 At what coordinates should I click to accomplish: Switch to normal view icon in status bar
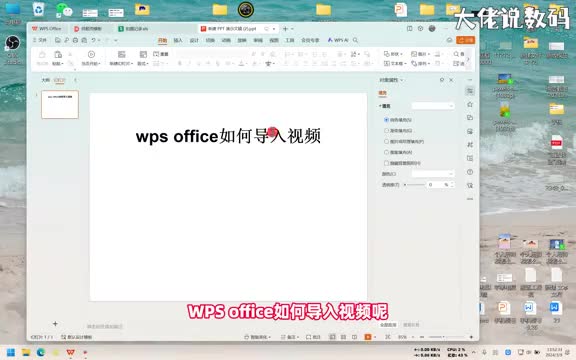(x=332, y=337)
